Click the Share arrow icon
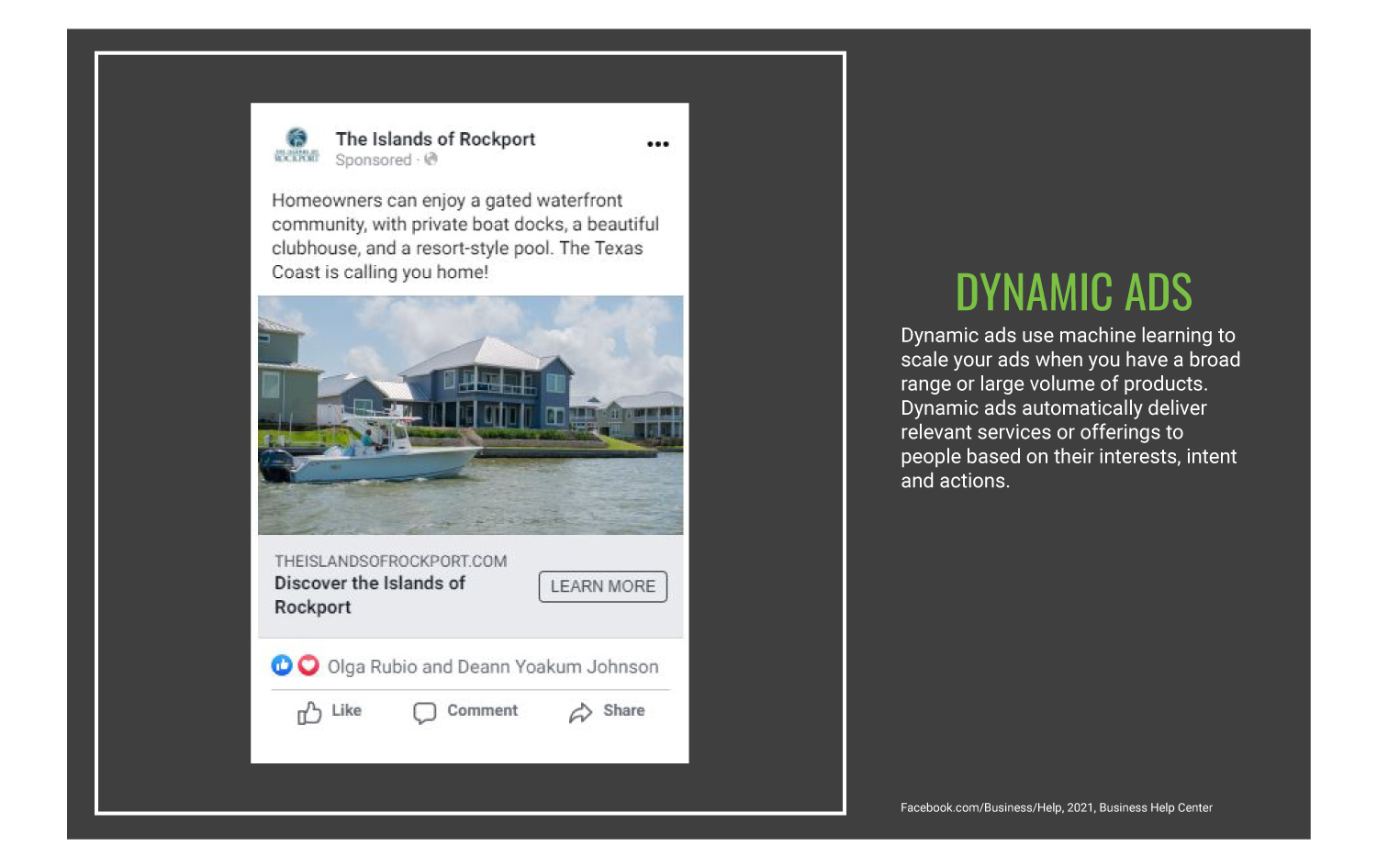Screen dimensions: 1377x868 [x=580, y=713]
